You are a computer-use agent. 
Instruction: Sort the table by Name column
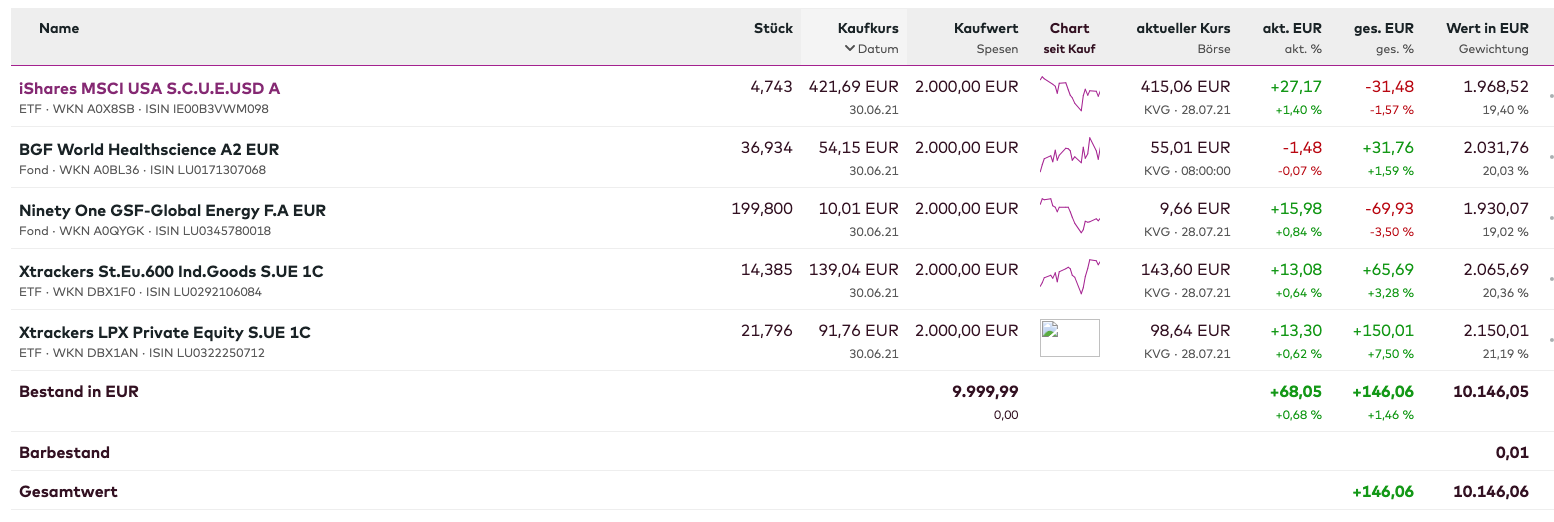(x=59, y=29)
